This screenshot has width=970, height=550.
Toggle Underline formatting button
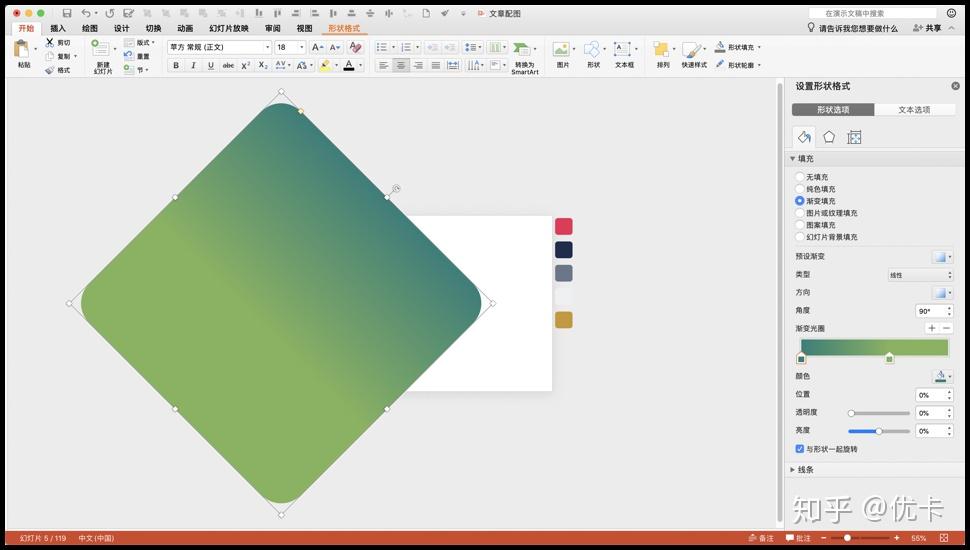[211, 65]
